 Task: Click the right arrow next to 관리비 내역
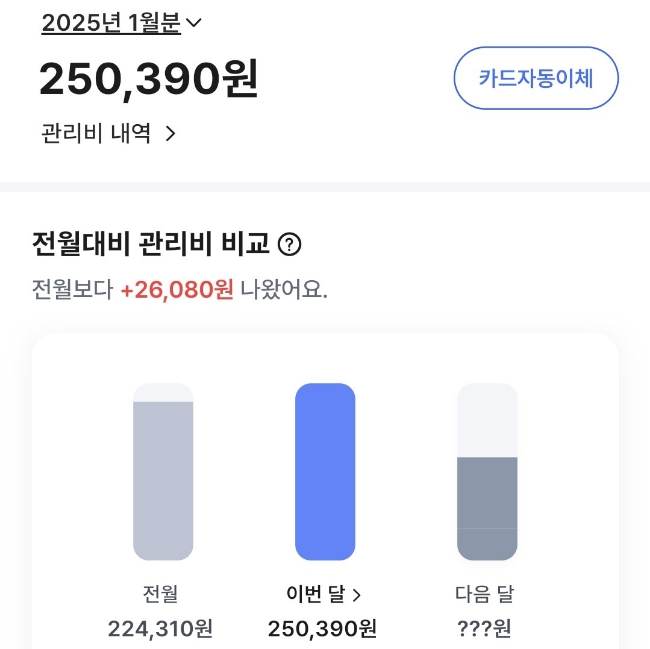click(170, 134)
